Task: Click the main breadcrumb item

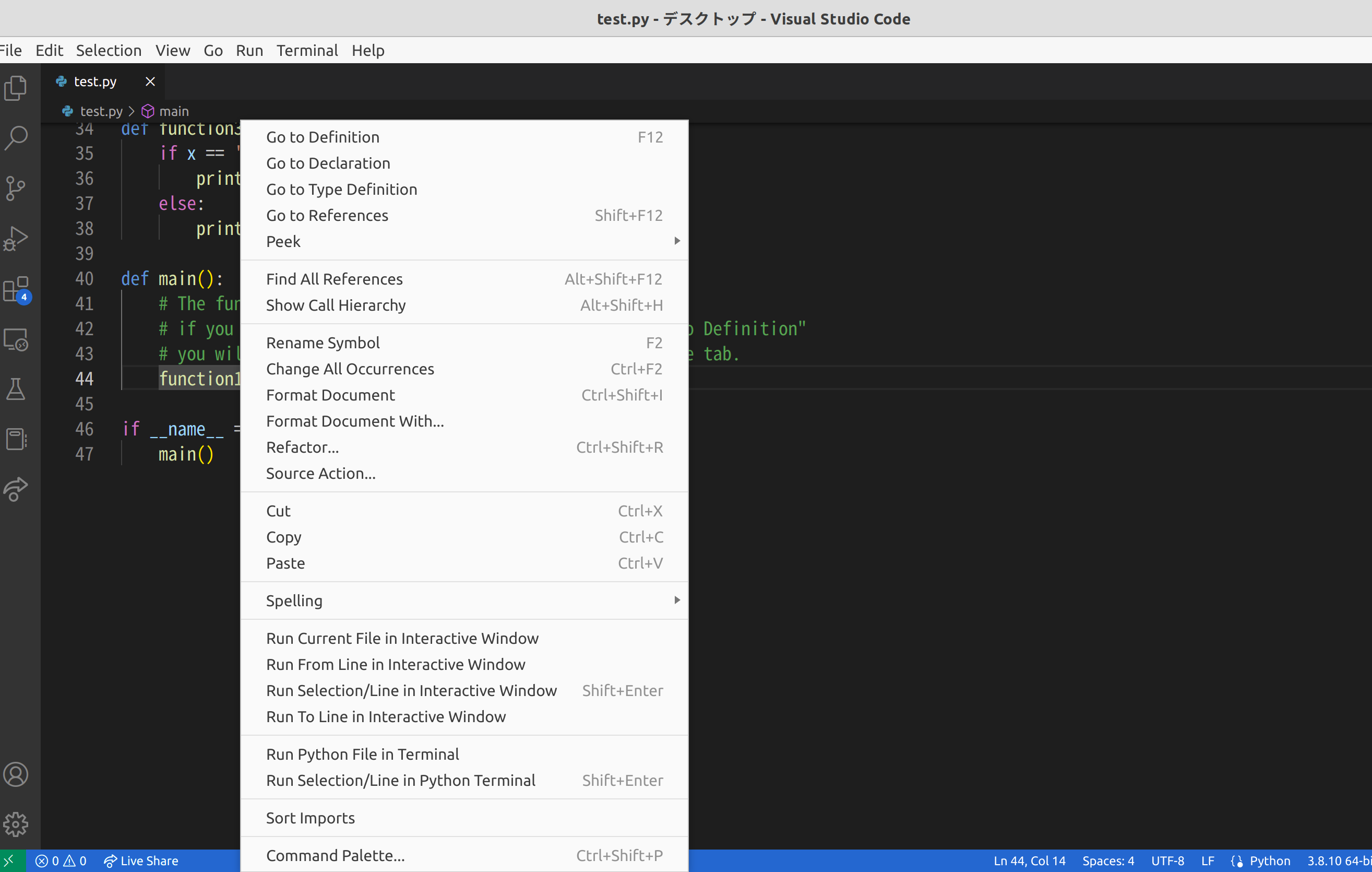Action: (173, 111)
